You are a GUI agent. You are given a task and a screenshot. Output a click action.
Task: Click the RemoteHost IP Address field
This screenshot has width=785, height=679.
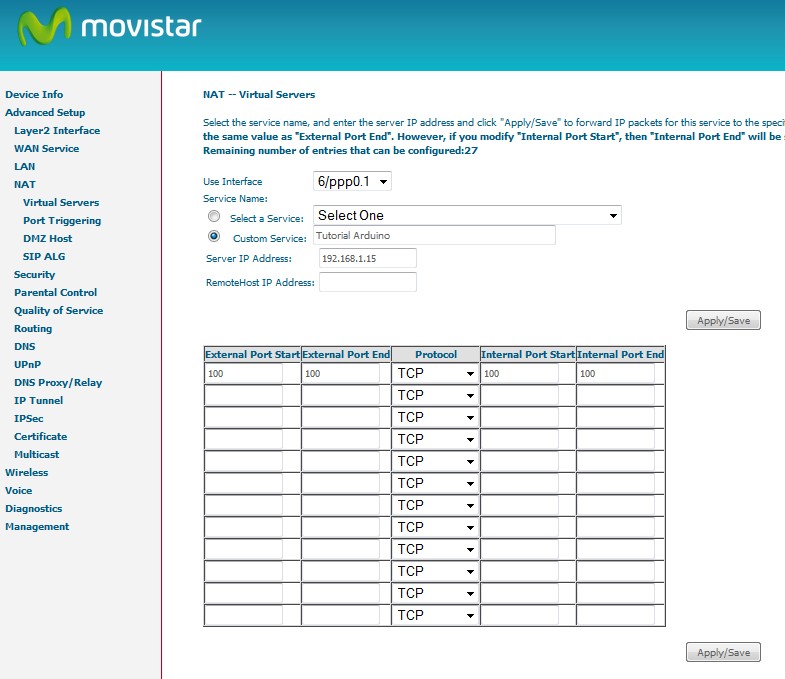pos(367,282)
